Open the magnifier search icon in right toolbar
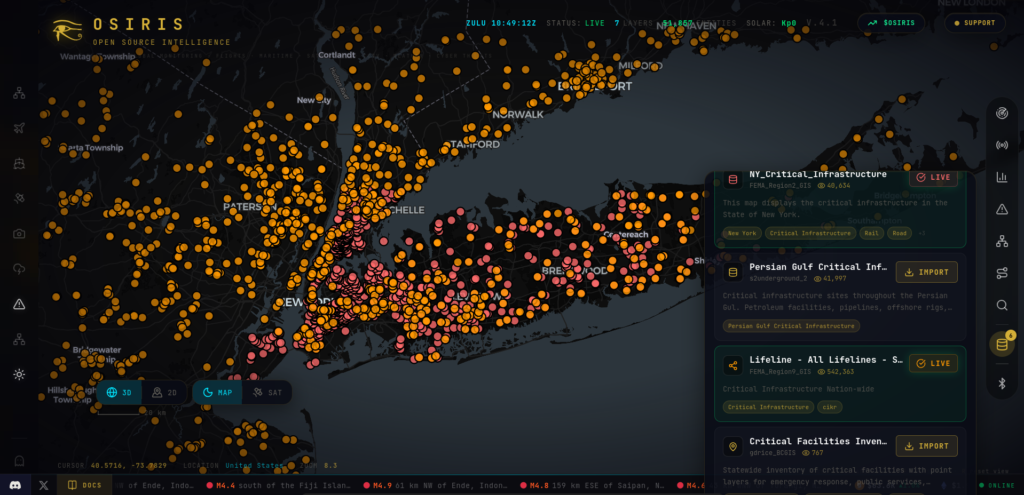This screenshot has width=1024, height=495. click(1002, 305)
